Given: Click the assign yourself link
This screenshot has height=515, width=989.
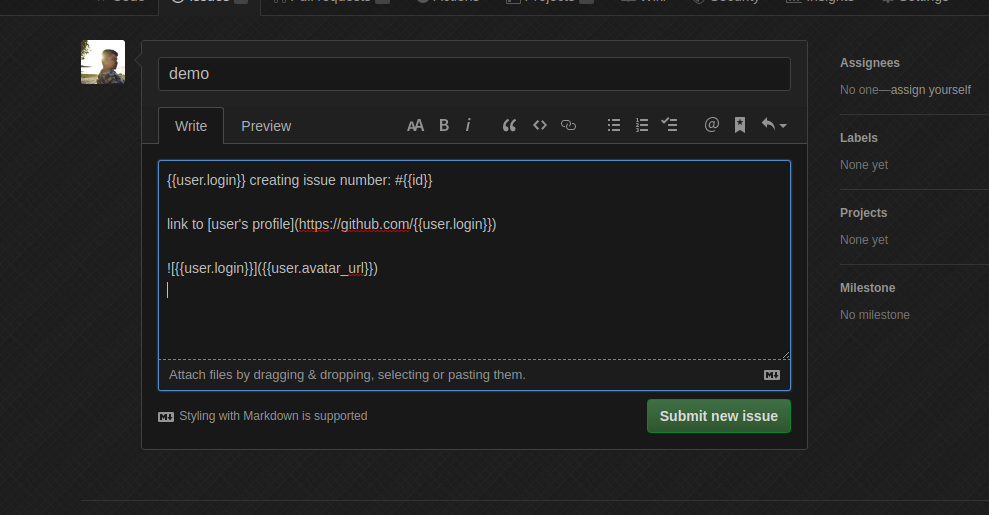Looking at the screenshot, I should (930, 90).
